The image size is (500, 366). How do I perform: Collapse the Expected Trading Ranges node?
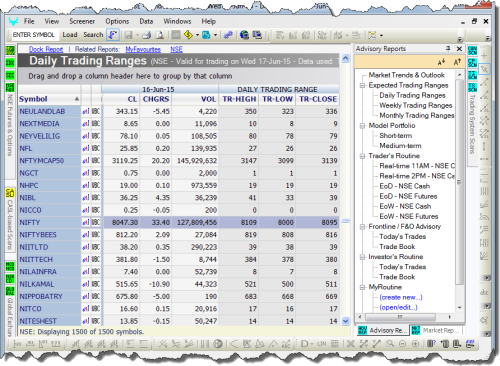click(362, 85)
